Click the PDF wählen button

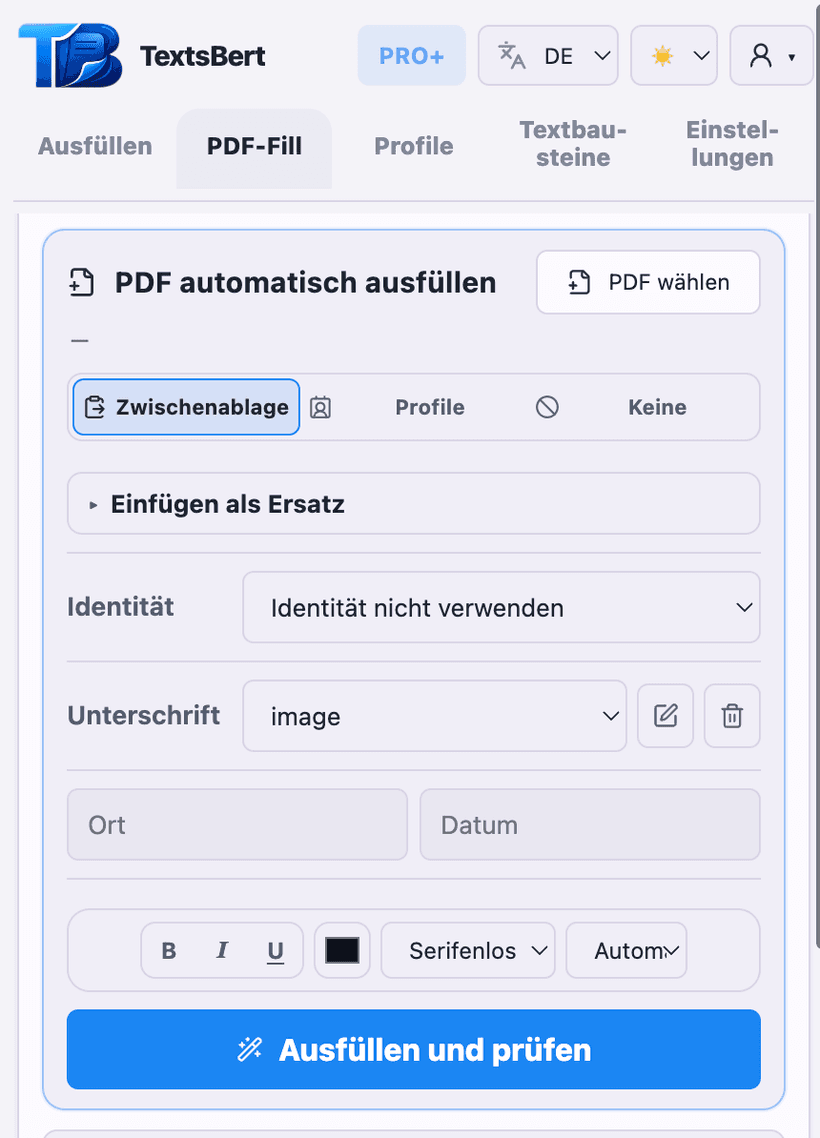647,282
